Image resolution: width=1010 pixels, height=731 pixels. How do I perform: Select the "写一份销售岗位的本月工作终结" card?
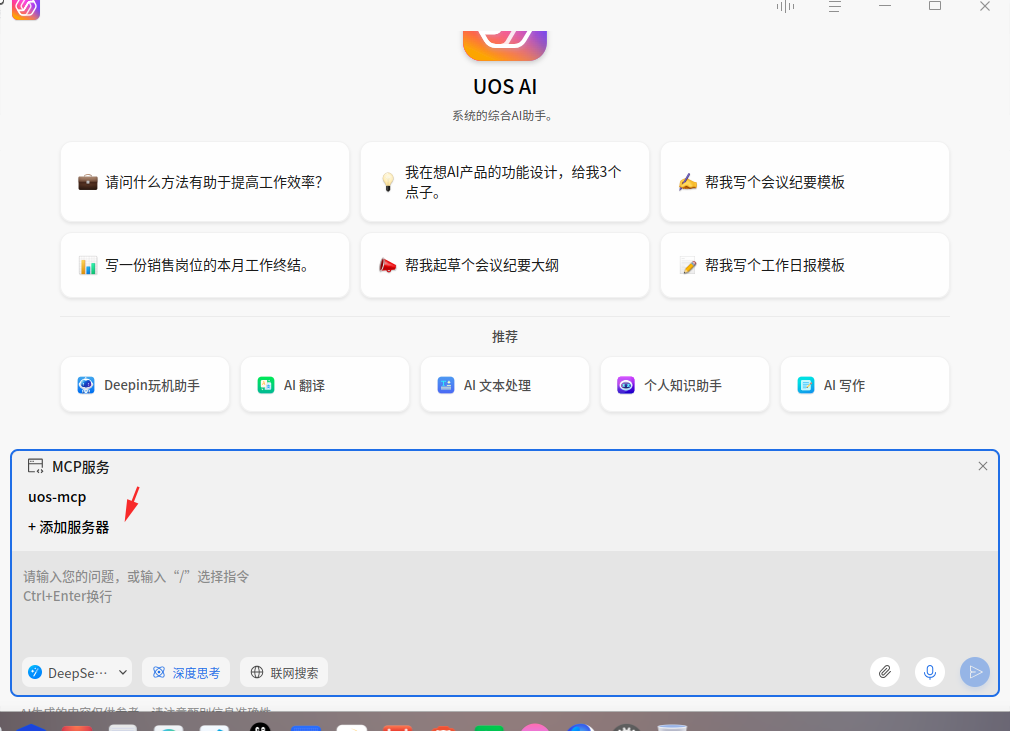205,265
